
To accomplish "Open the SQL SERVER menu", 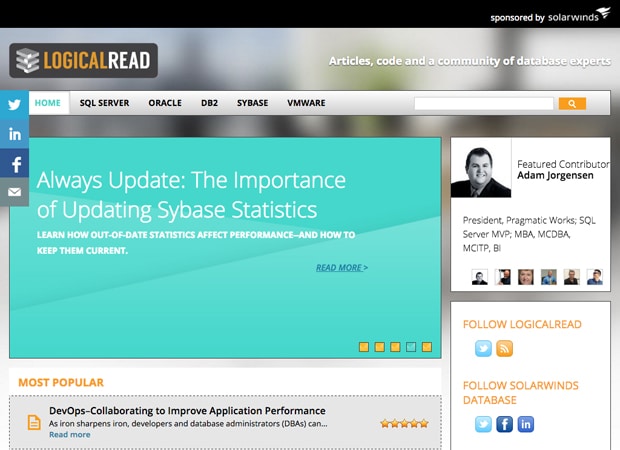I will [x=104, y=103].
